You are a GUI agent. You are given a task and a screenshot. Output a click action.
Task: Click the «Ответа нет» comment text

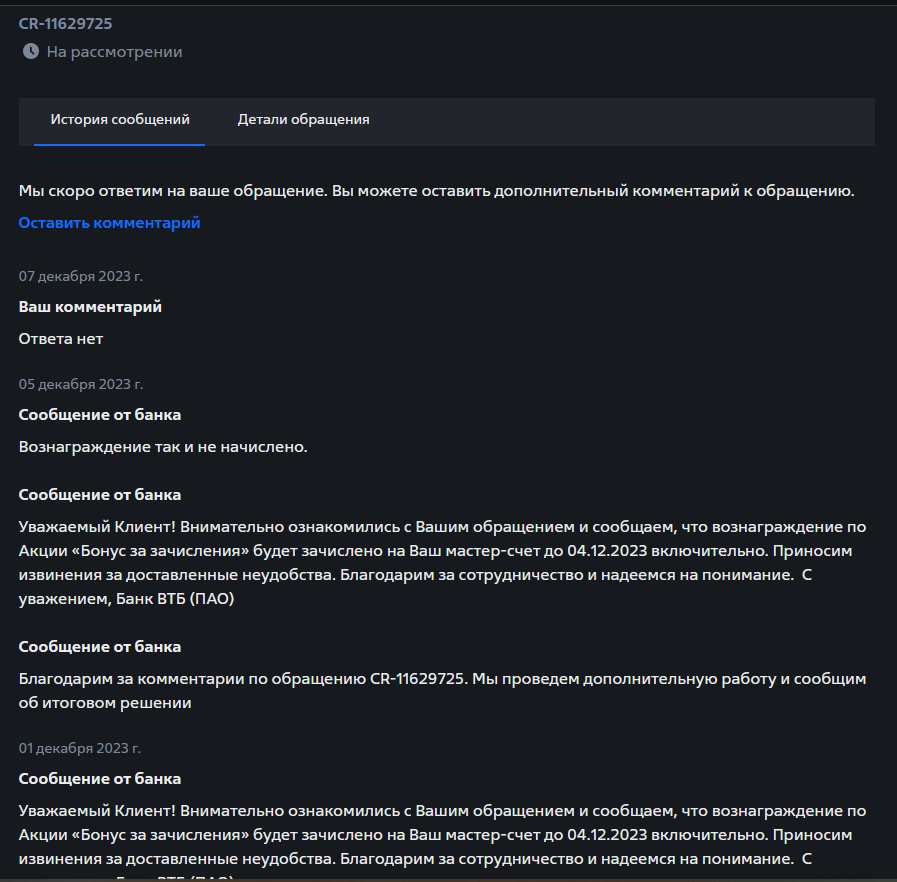coord(61,339)
